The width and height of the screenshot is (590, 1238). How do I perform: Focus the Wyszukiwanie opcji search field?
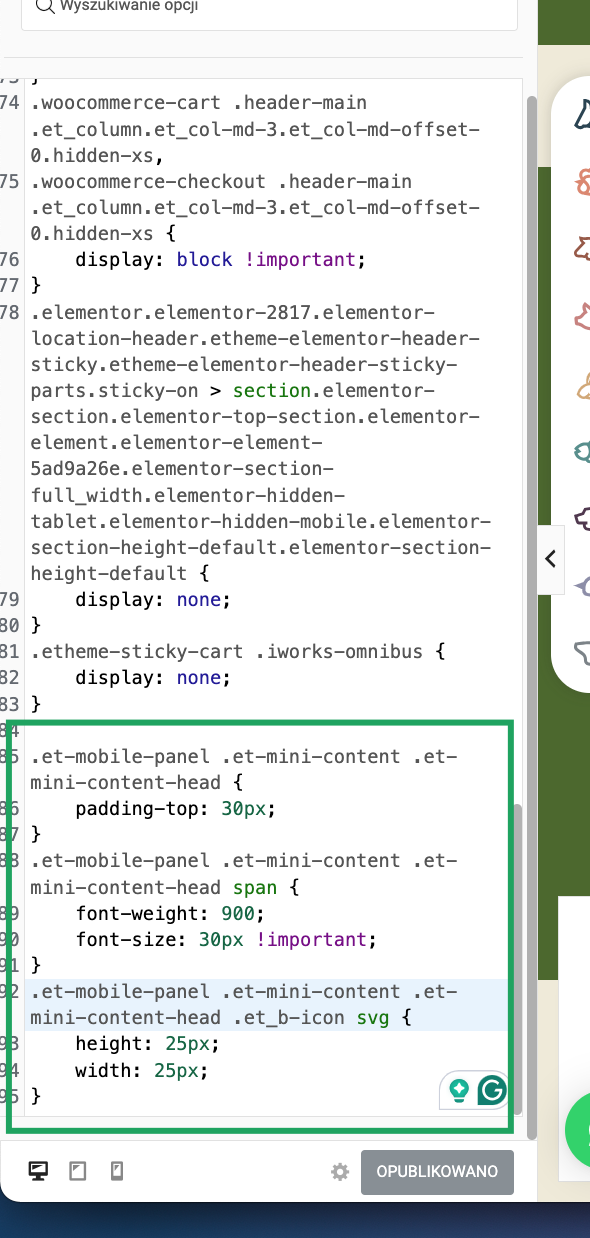(x=269, y=8)
